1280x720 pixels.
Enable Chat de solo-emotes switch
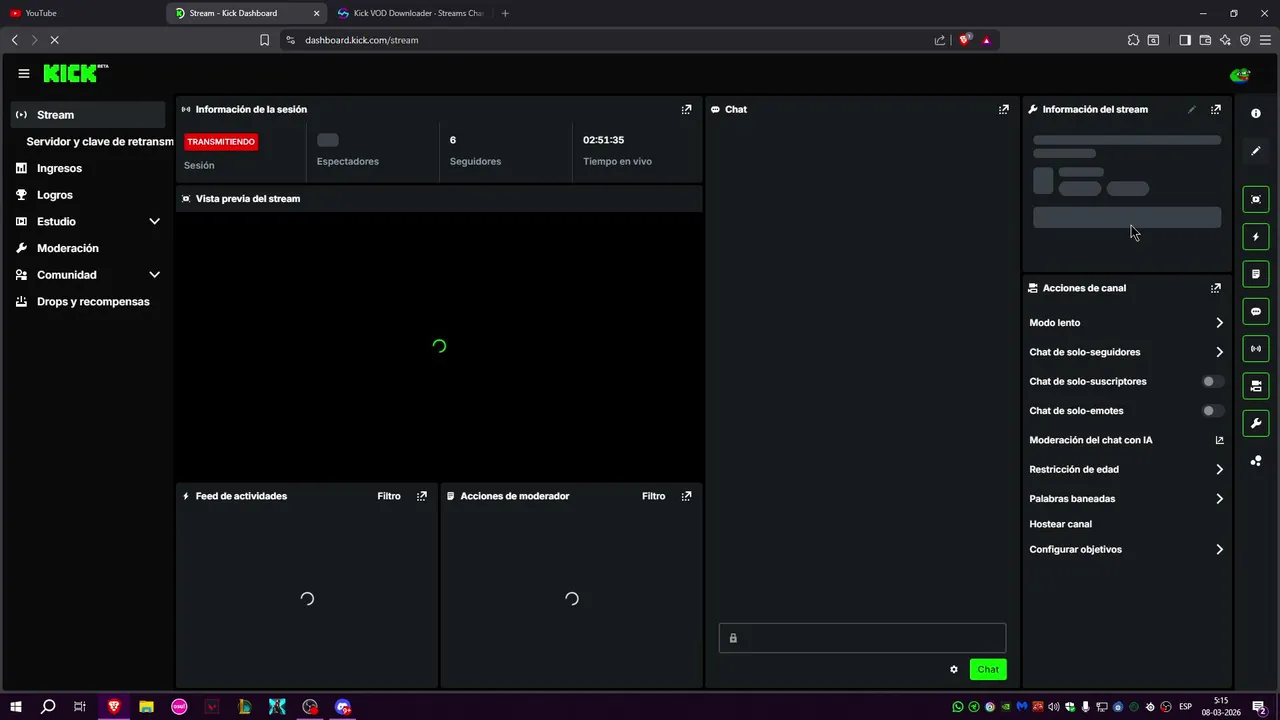coord(1212,411)
